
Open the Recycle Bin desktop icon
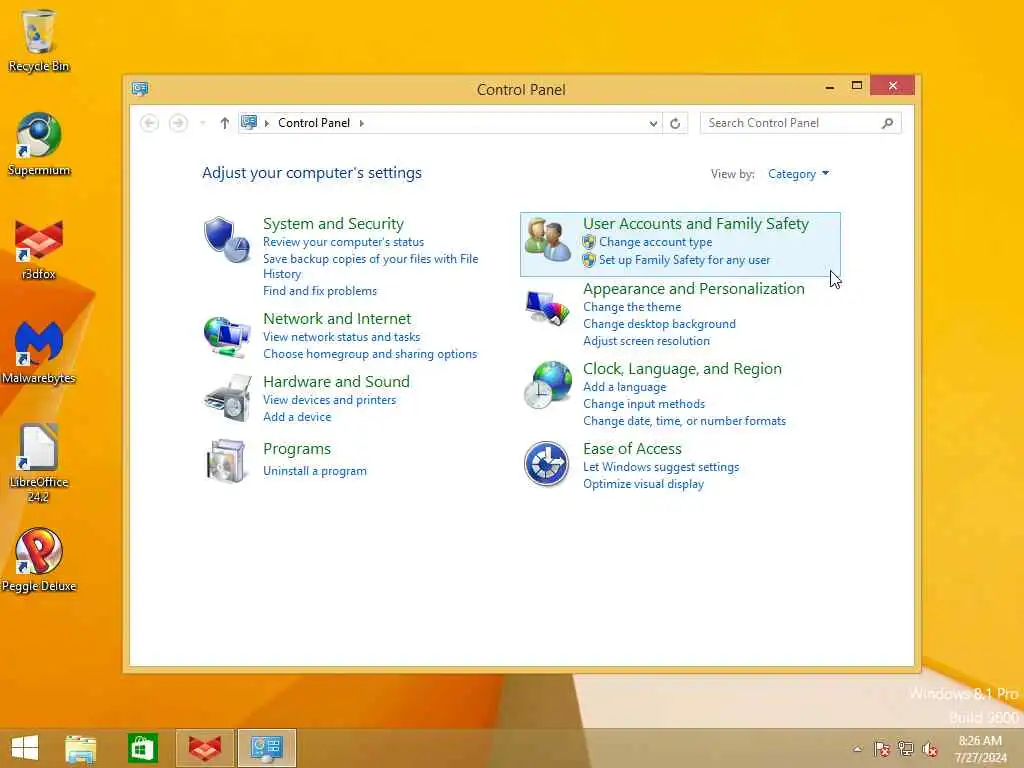coord(39,40)
